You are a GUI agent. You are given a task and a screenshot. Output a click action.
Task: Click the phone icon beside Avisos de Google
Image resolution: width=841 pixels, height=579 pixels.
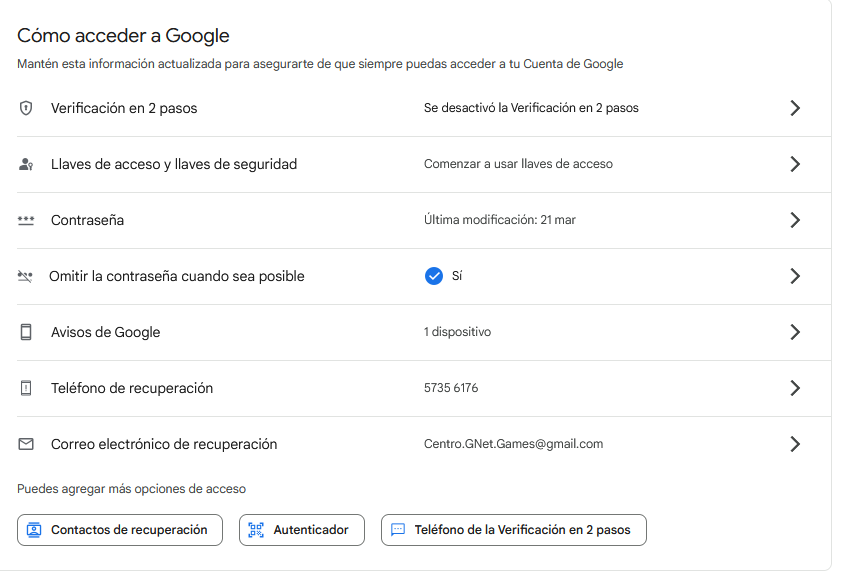(x=26, y=332)
